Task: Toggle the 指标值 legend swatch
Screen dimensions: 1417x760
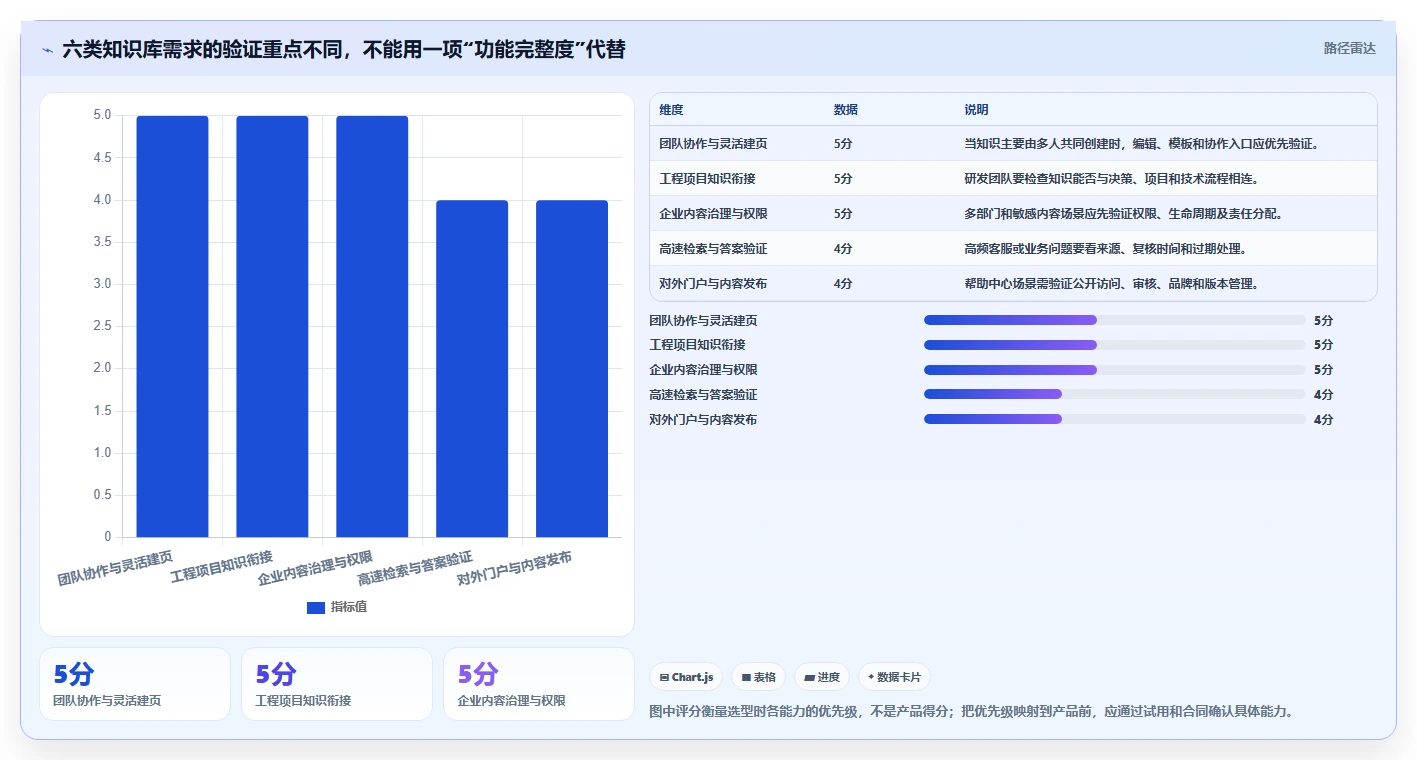Action: (x=316, y=607)
